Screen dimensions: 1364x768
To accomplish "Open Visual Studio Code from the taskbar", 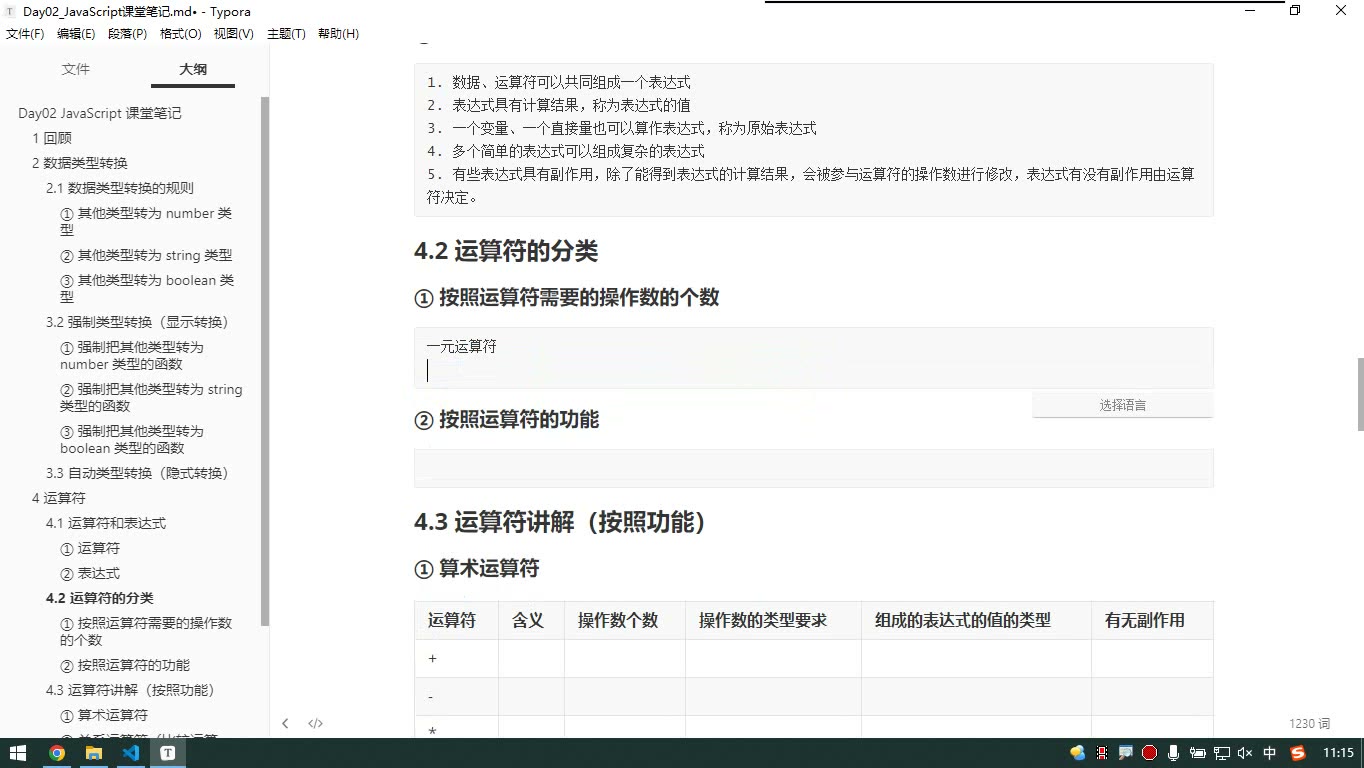I will coord(131,753).
